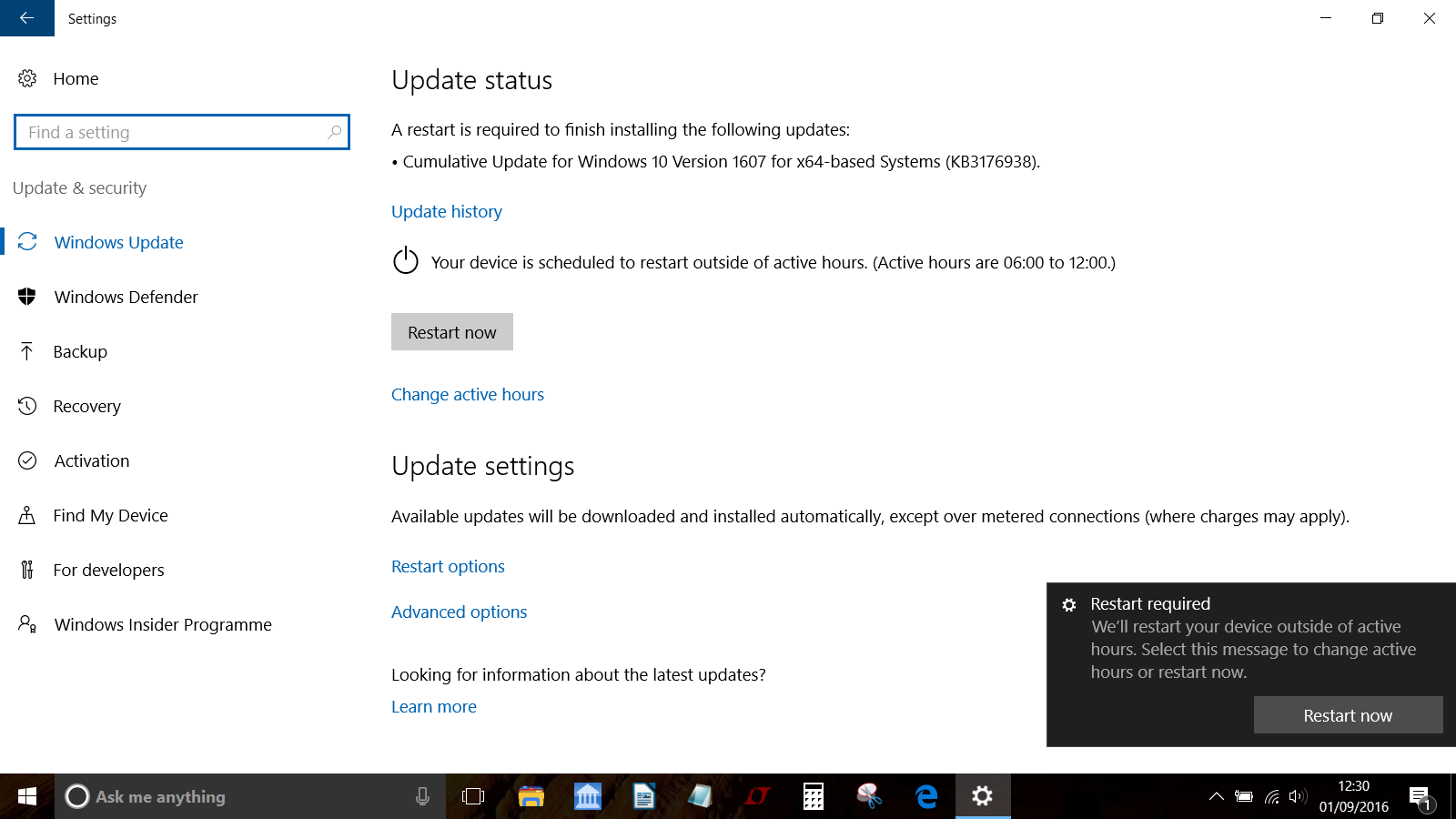Click the Home gear icon

pos(27,79)
